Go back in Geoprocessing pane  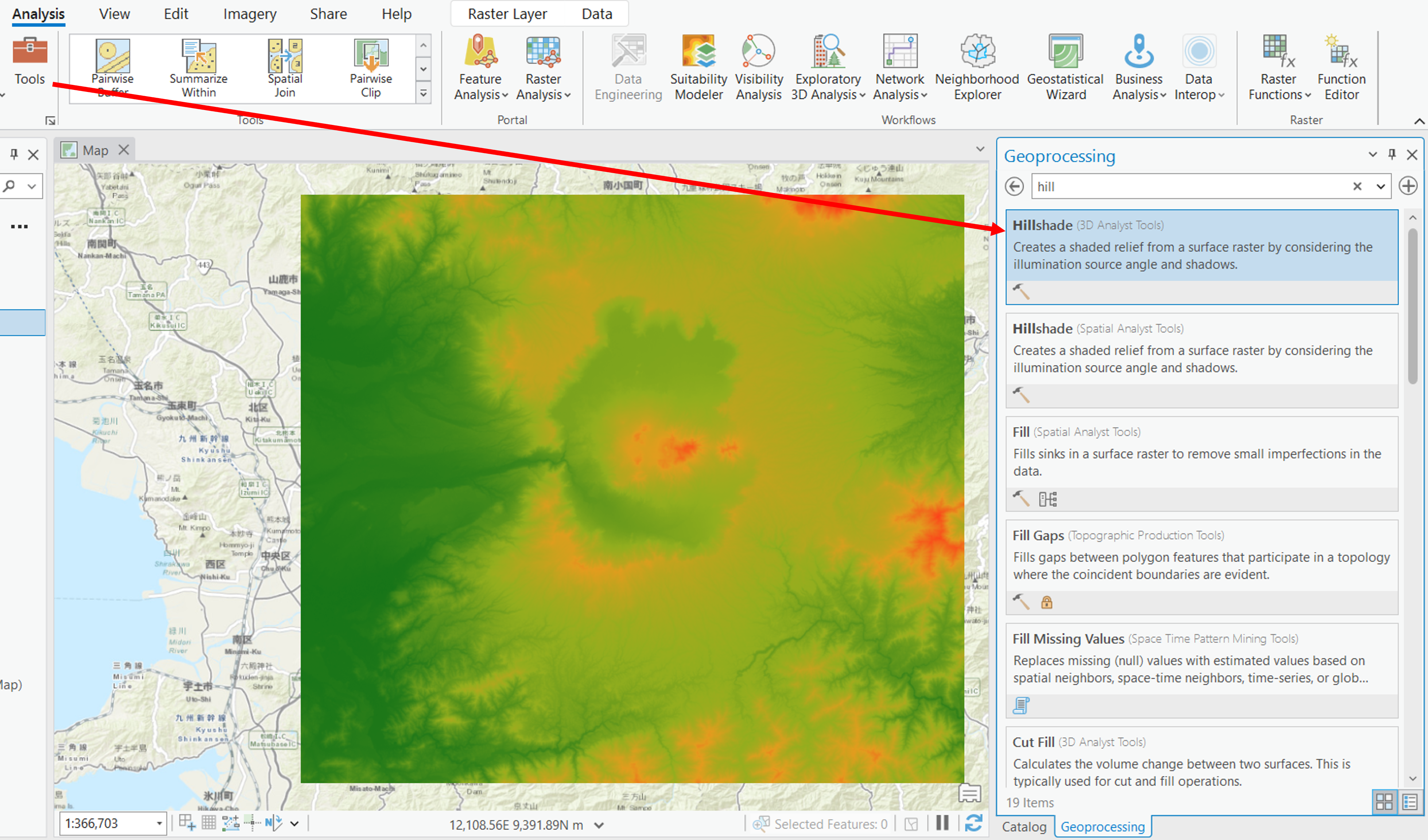pyautogui.click(x=1014, y=186)
